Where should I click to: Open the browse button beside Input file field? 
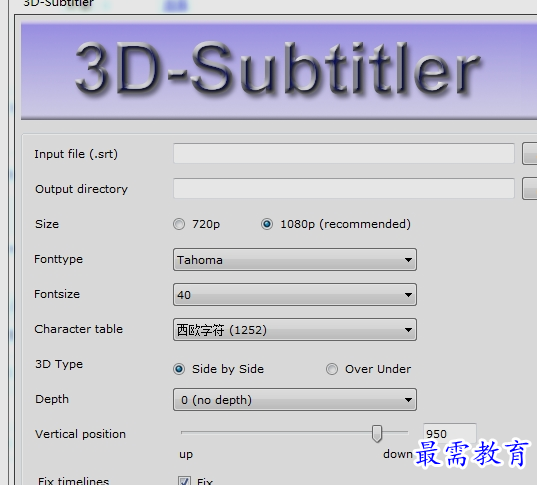530,154
